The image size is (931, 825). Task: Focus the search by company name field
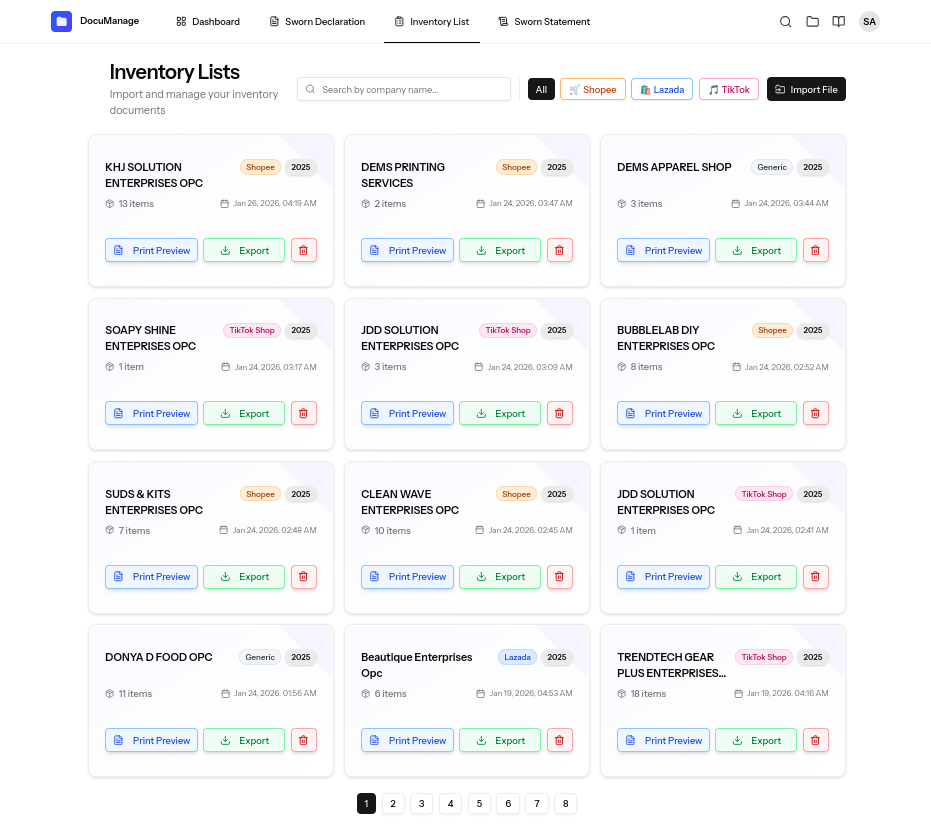(x=404, y=89)
